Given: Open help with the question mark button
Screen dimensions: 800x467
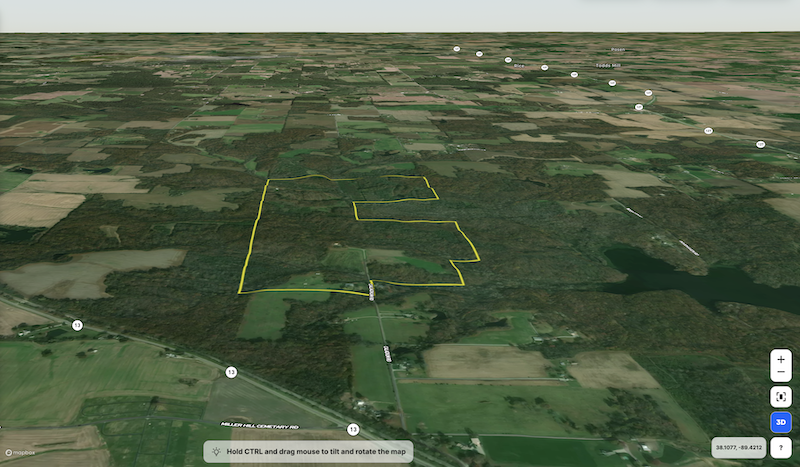Looking at the screenshot, I should (781, 447).
